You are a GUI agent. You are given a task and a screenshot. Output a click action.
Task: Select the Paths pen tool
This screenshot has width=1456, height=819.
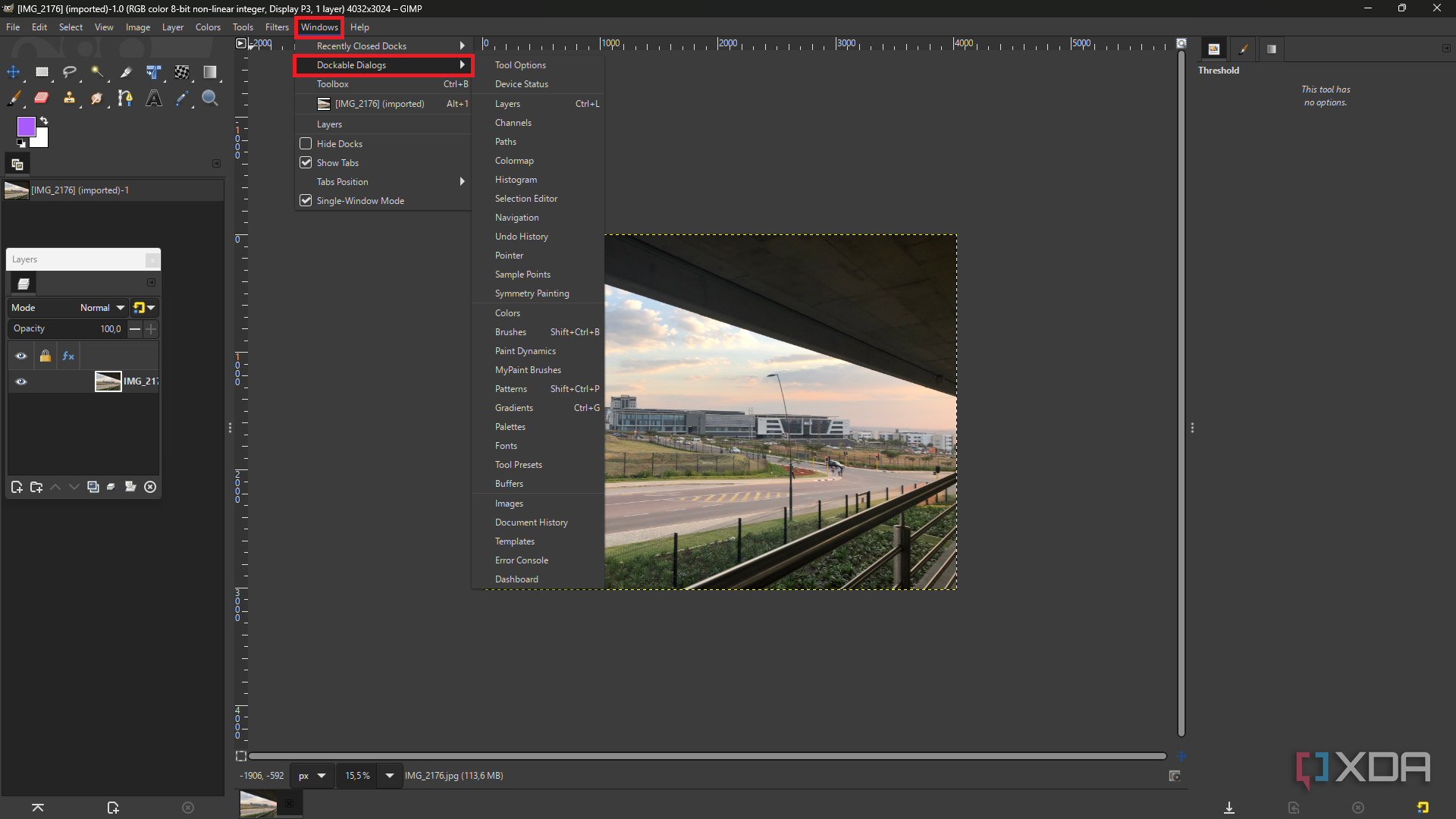point(125,98)
